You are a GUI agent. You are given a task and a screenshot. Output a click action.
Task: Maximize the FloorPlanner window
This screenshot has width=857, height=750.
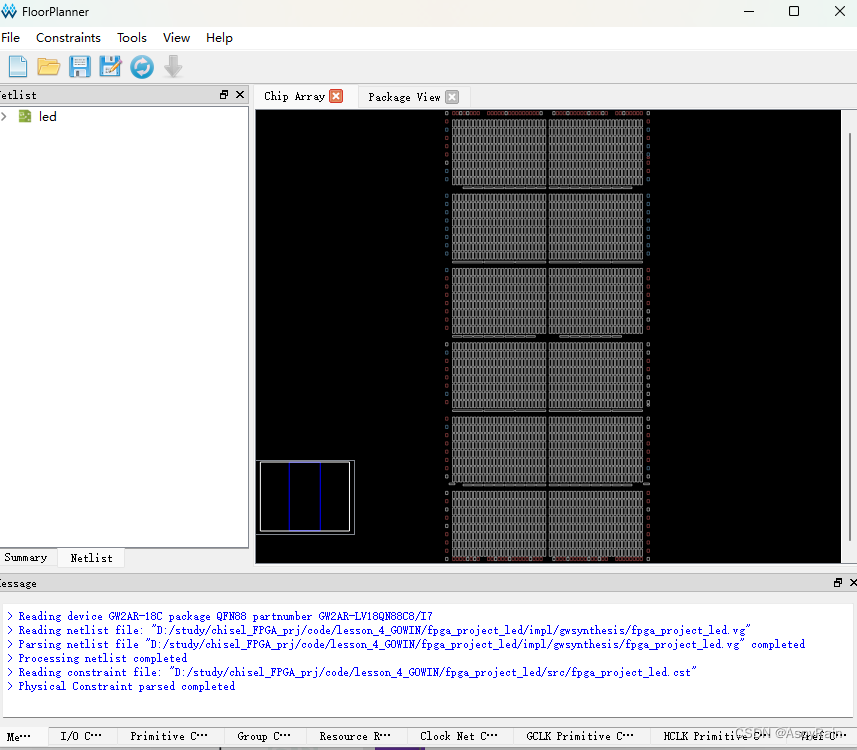click(x=794, y=11)
